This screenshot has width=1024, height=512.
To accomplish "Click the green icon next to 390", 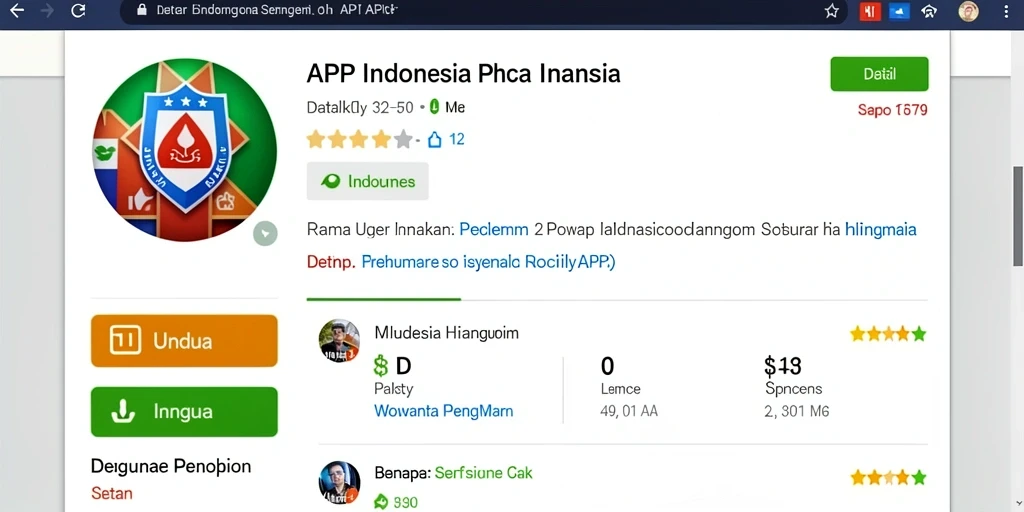I will pos(381,502).
